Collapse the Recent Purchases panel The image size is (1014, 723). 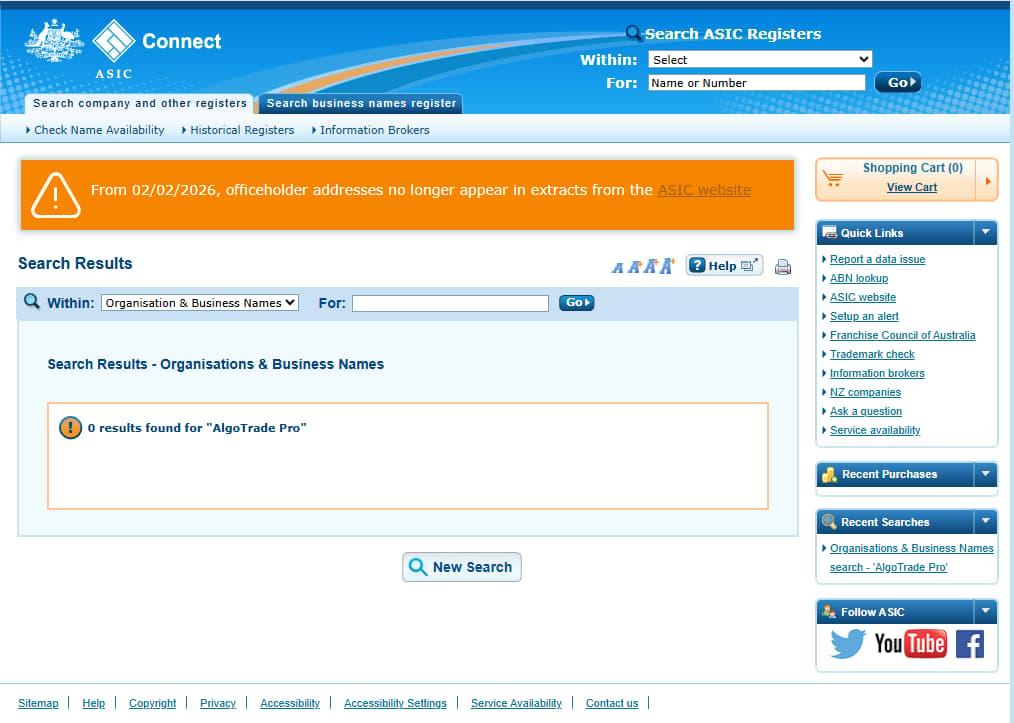tap(985, 474)
